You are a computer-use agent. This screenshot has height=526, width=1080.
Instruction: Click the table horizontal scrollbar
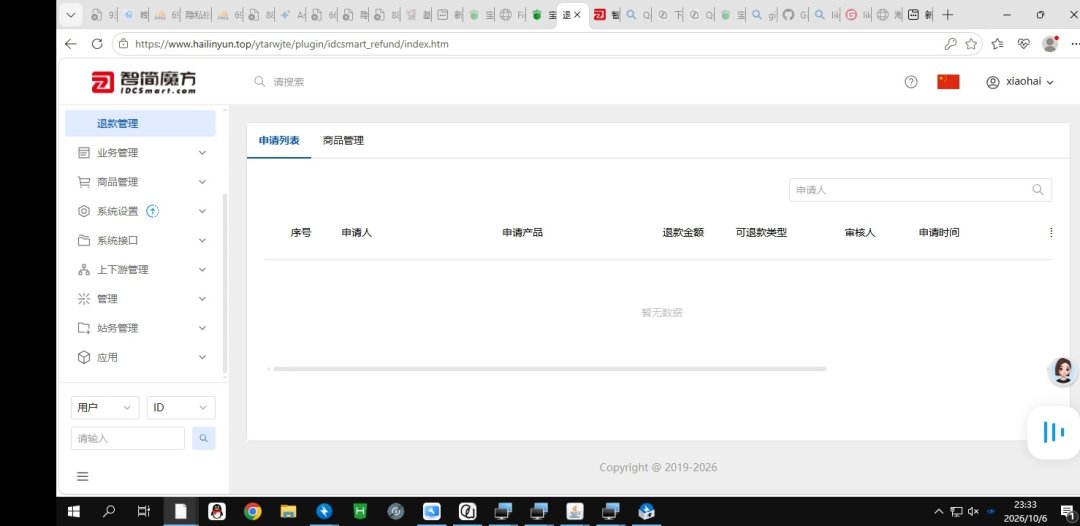click(x=549, y=369)
